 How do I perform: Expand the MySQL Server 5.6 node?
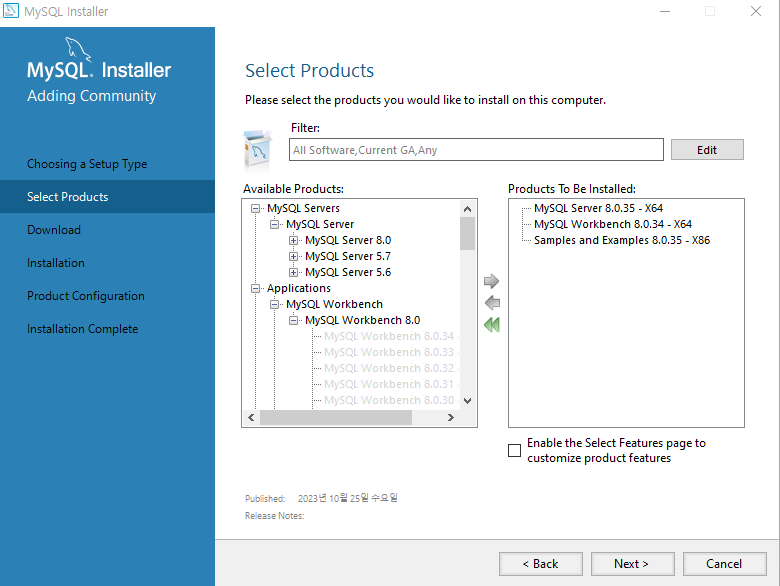pos(293,272)
